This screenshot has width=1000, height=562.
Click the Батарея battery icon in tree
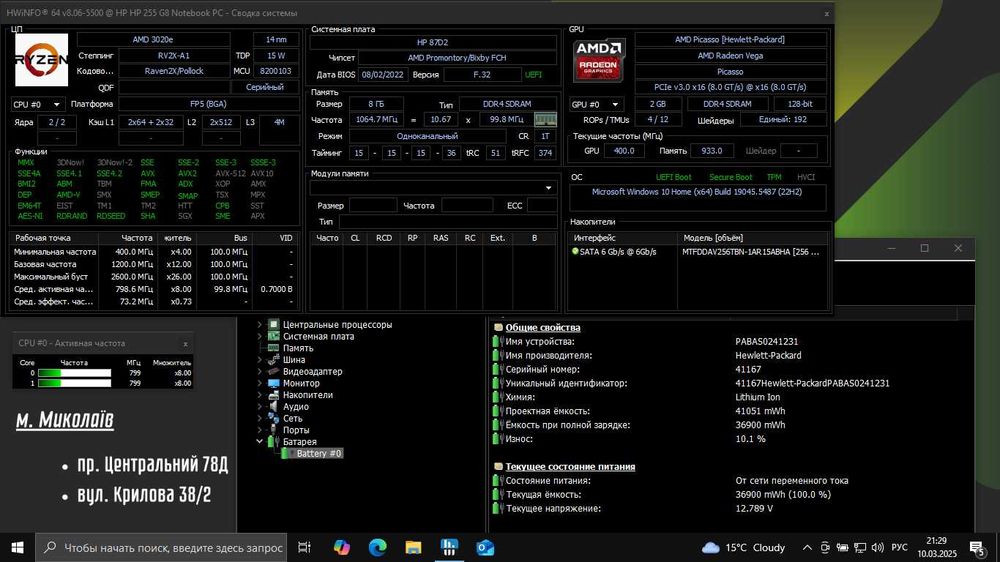coord(274,441)
